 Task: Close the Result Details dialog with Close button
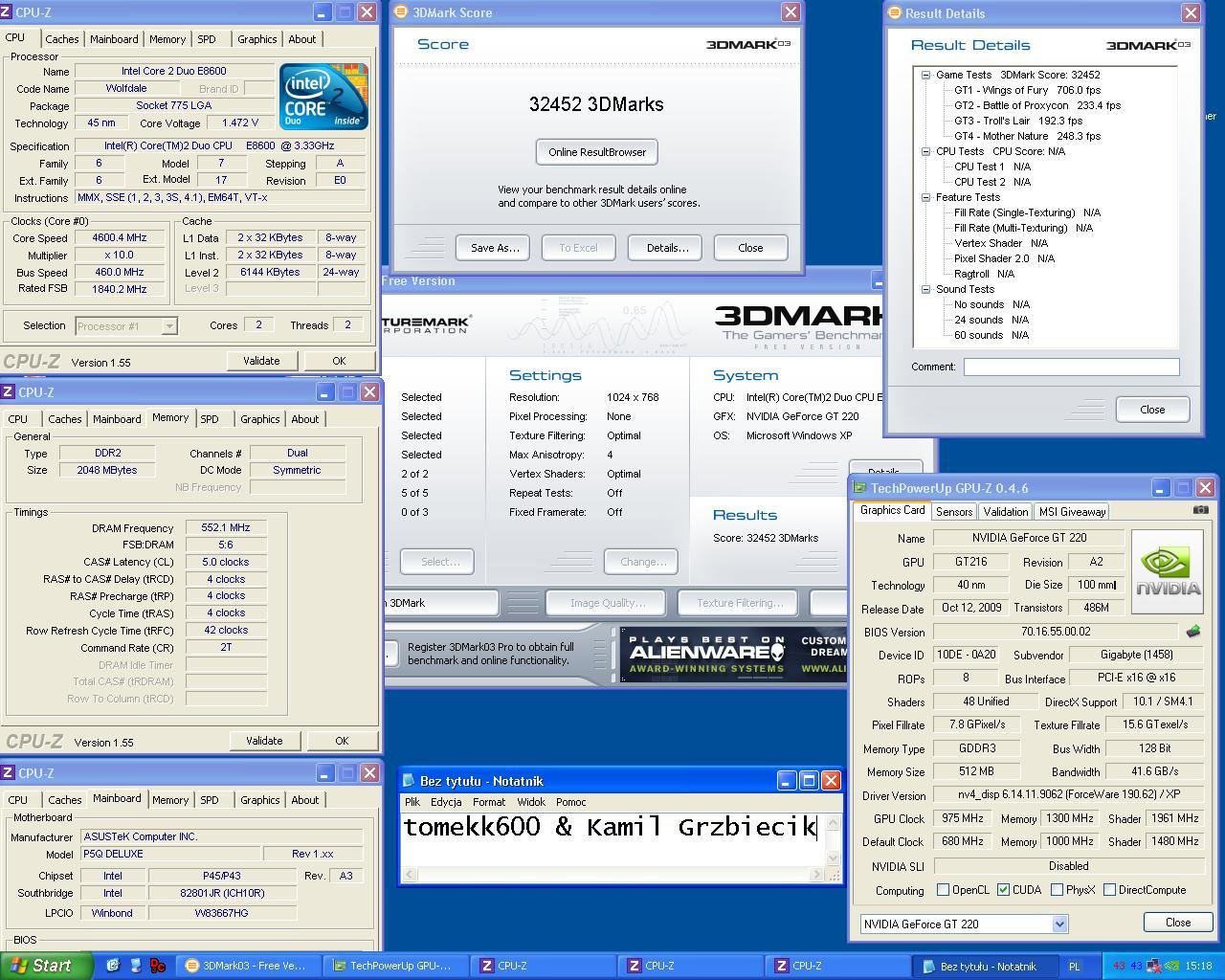[1152, 410]
